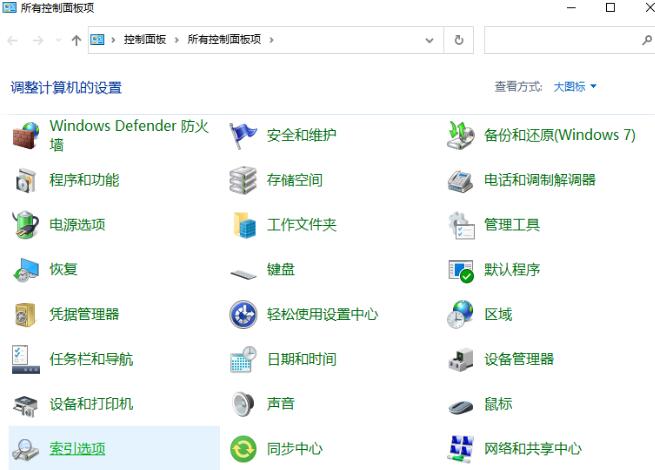Open the 安全和维护 text link
This screenshot has height=470, width=655.
301,135
